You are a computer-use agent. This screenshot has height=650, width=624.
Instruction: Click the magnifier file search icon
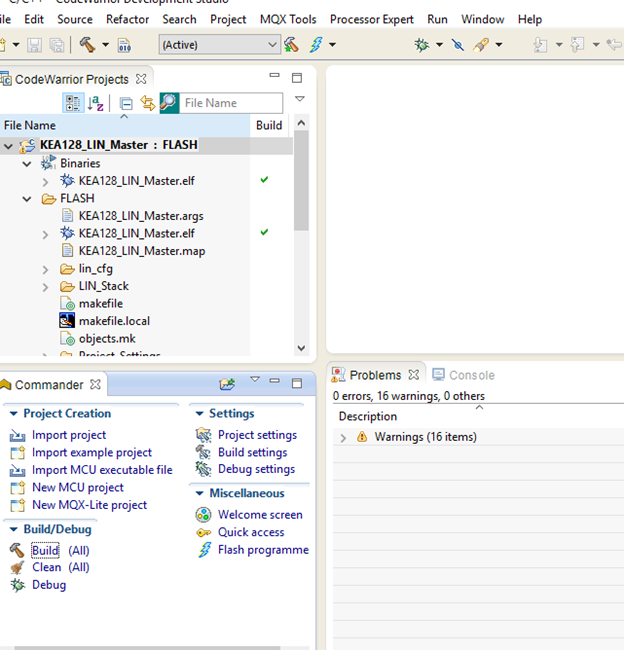tap(170, 103)
